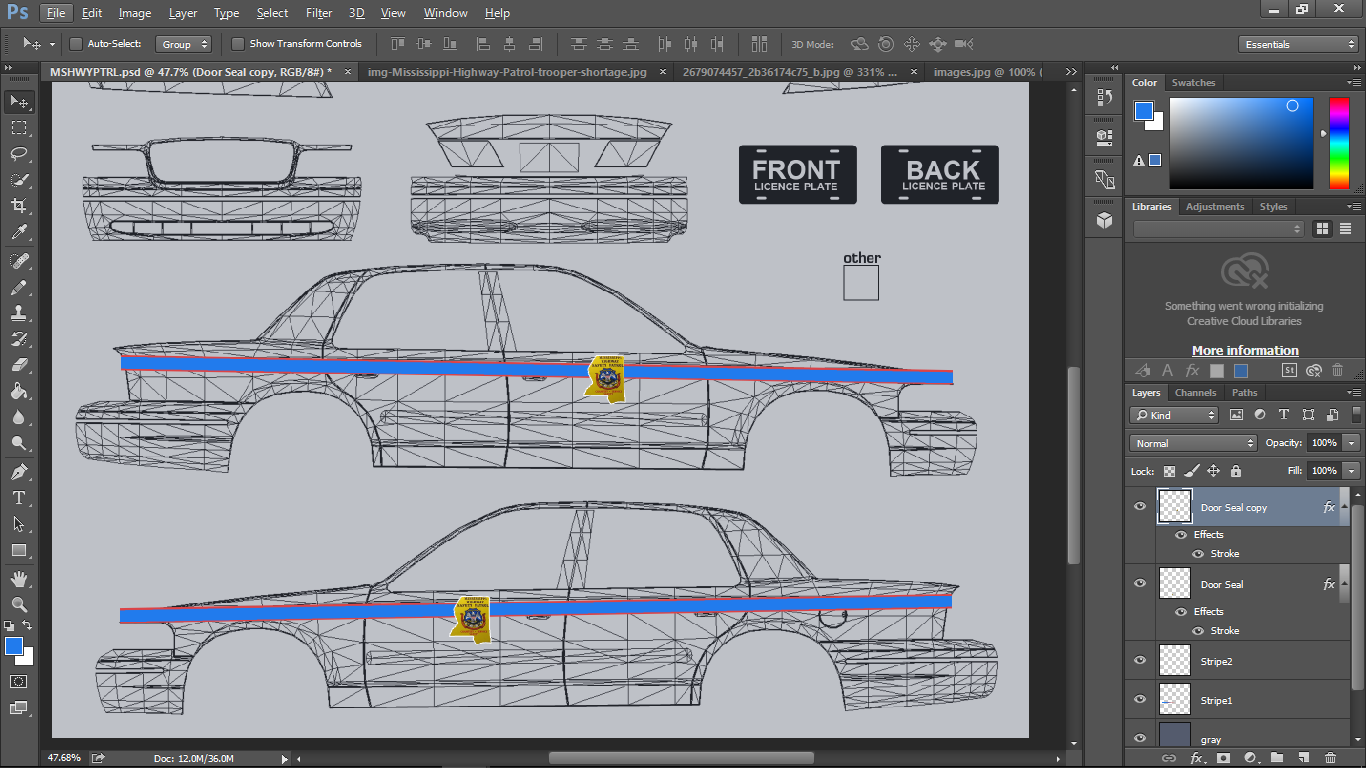Open the Essentials workspace dropdown
This screenshot has width=1366, height=768.
1298,44
